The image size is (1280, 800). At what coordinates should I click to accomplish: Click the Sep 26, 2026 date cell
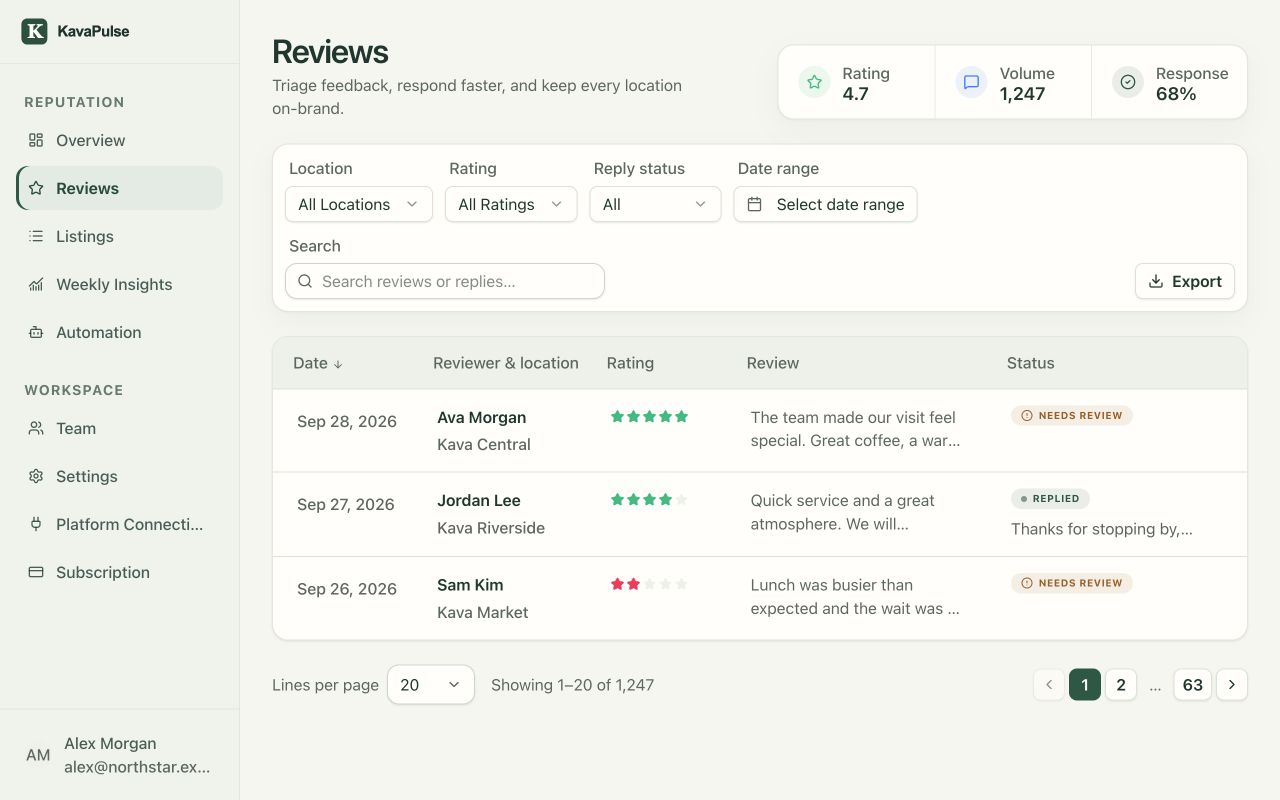coord(347,589)
